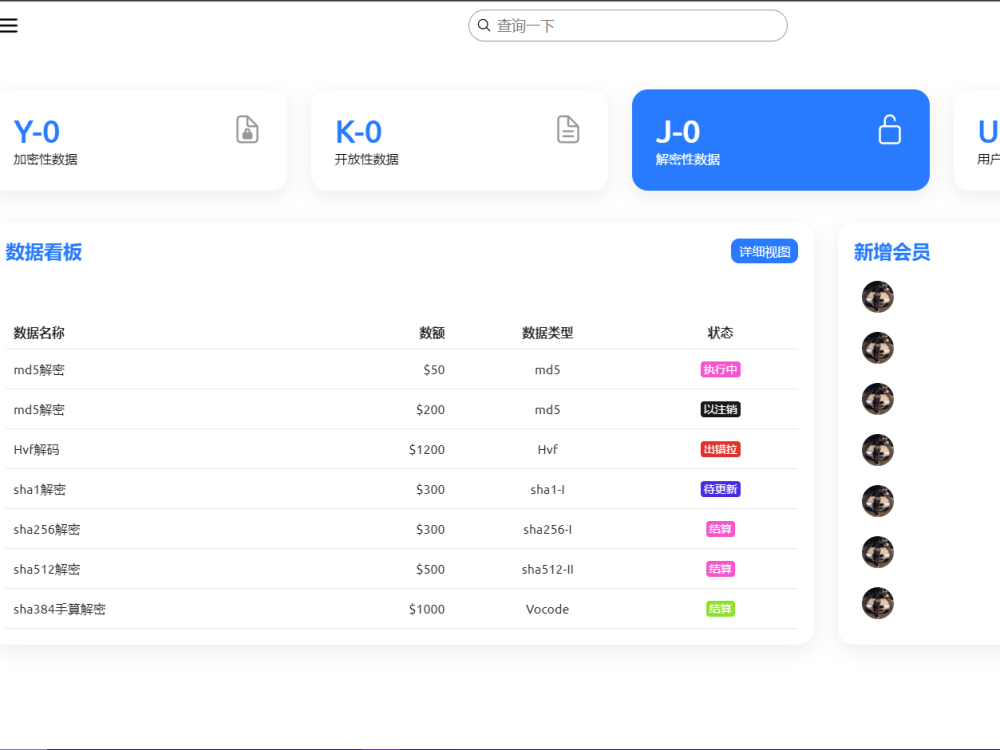This screenshot has height=750, width=1000.
Task: Click the 数据名称 column header
Action: (x=39, y=332)
